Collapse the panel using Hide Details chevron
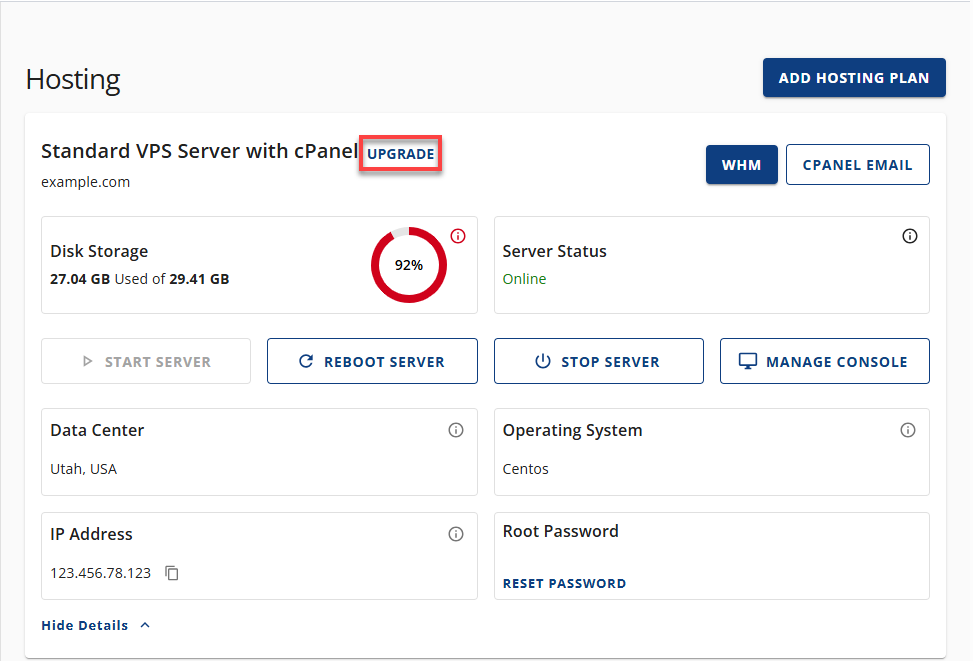The image size is (973, 661). [144, 625]
